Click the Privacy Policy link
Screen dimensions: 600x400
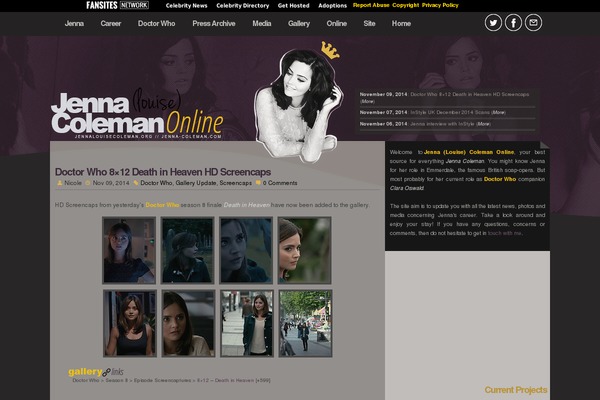pos(440,5)
